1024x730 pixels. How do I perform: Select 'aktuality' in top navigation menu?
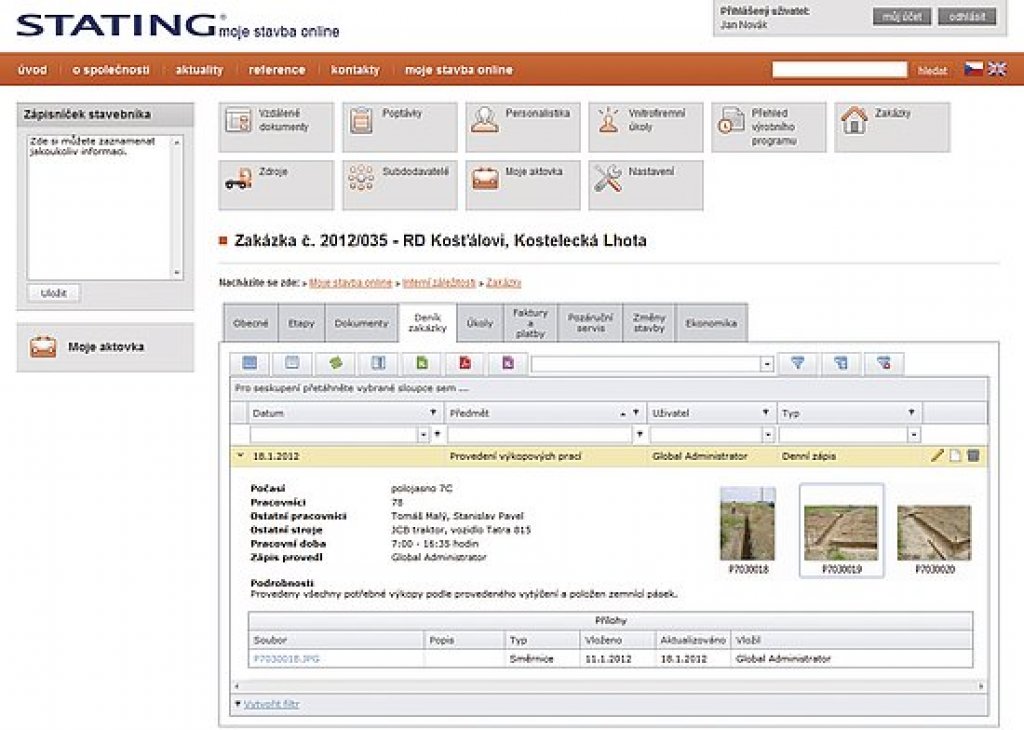point(199,70)
